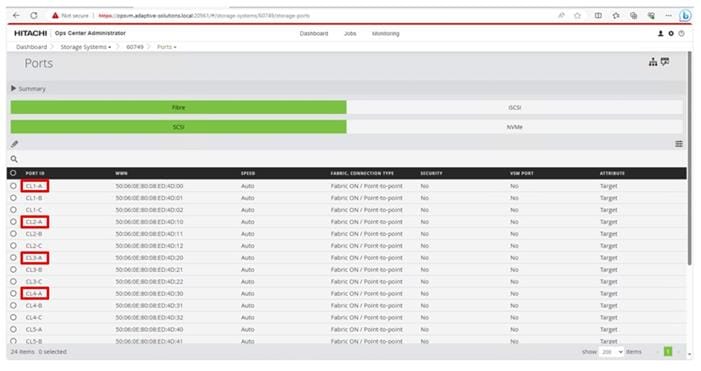The width and height of the screenshot is (701, 371).
Task: Open the Bing sidebar icon
Action: pyautogui.click(x=685, y=16)
